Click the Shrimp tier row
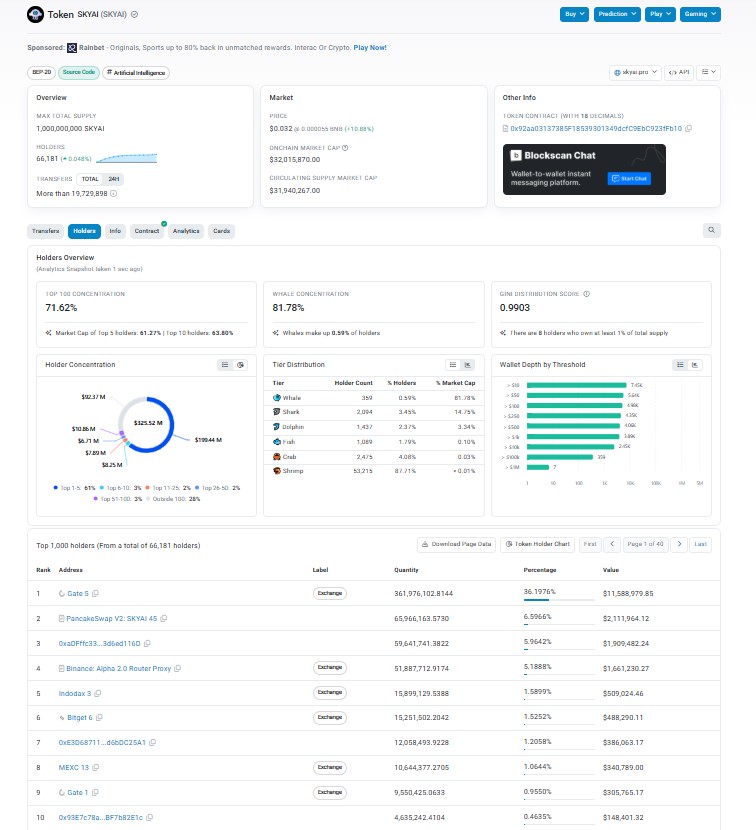 pos(374,471)
